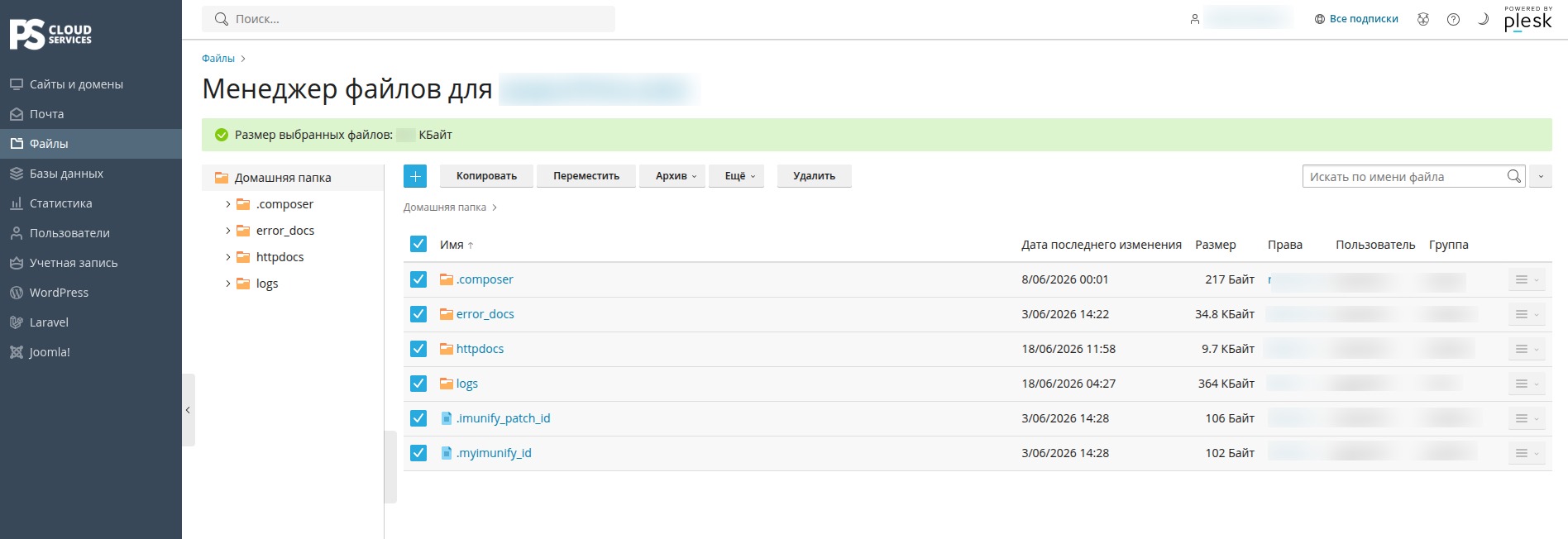The height and width of the screenshot is (539, 1568).
Task: Open the Архив dropdown
Action: 672,176
